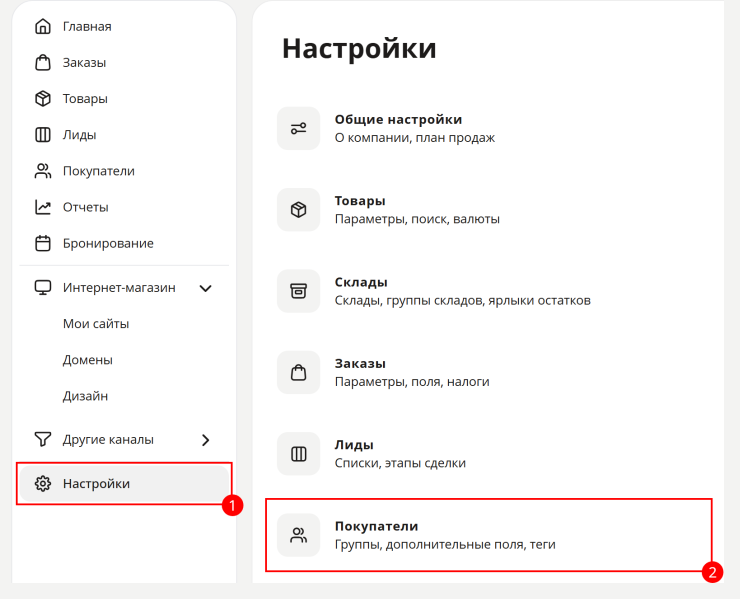Open Общие настройки settings section
The image size is (740, 599).
[x=398, y=119]
